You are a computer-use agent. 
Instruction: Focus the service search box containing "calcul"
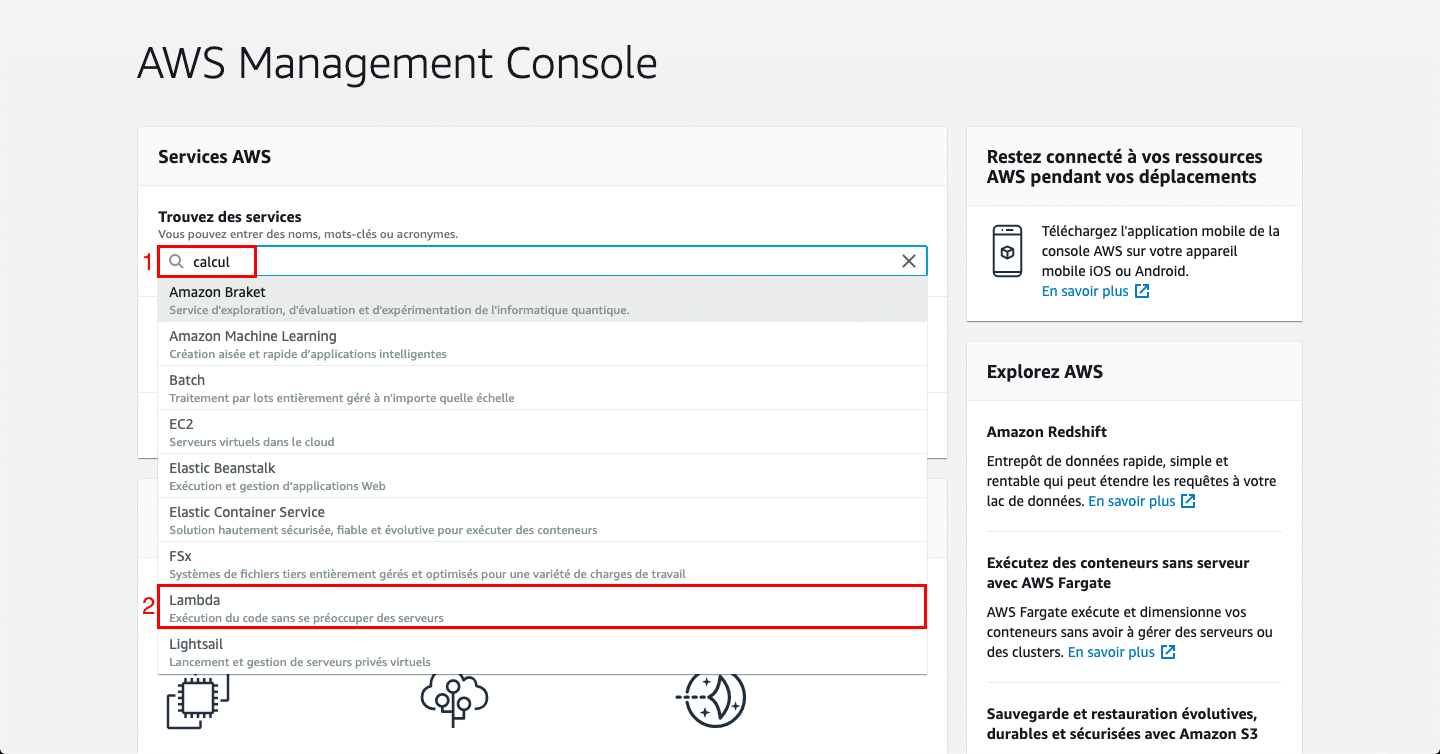pyautogui.click(x=543, y=261)
